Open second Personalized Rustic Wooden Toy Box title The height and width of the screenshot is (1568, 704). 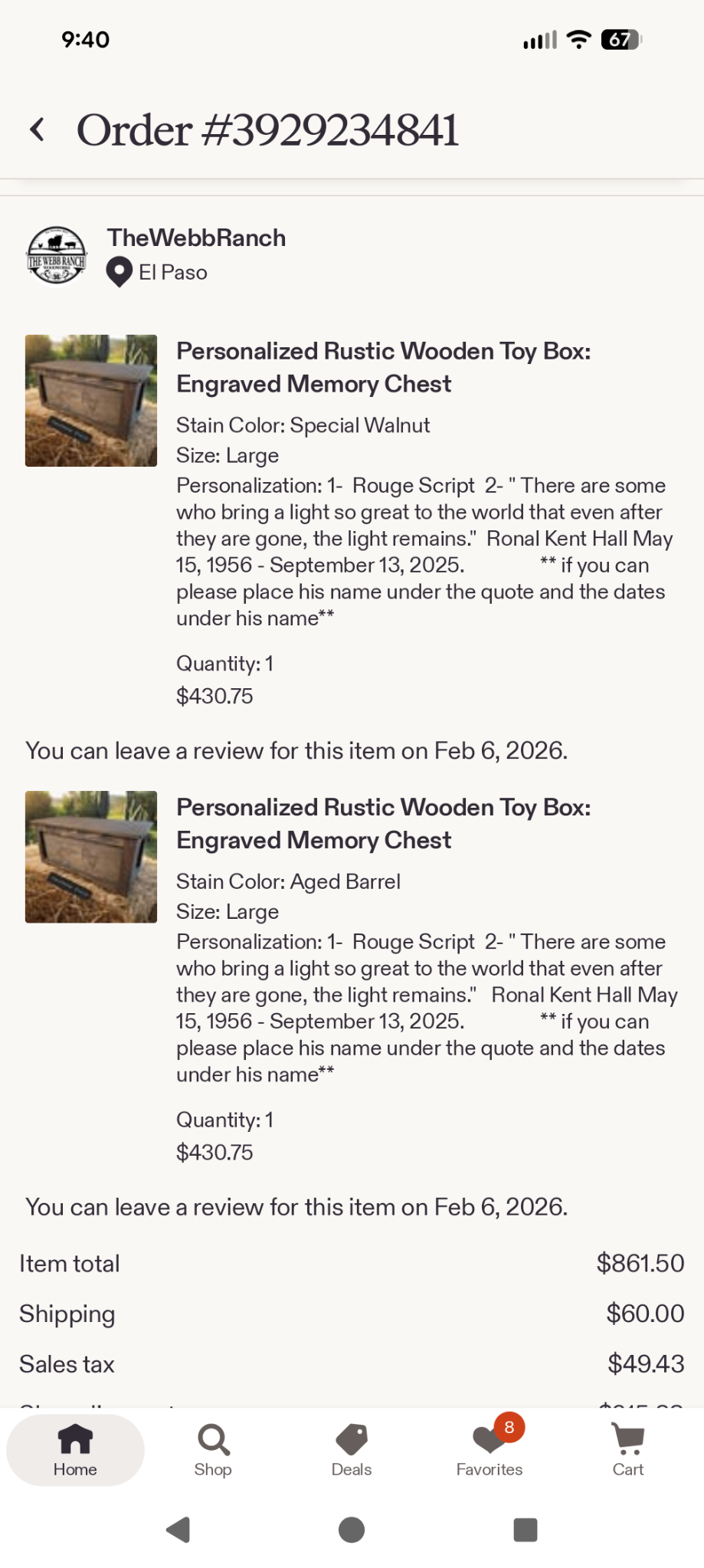pyautogui.click(x=383, y=824)
